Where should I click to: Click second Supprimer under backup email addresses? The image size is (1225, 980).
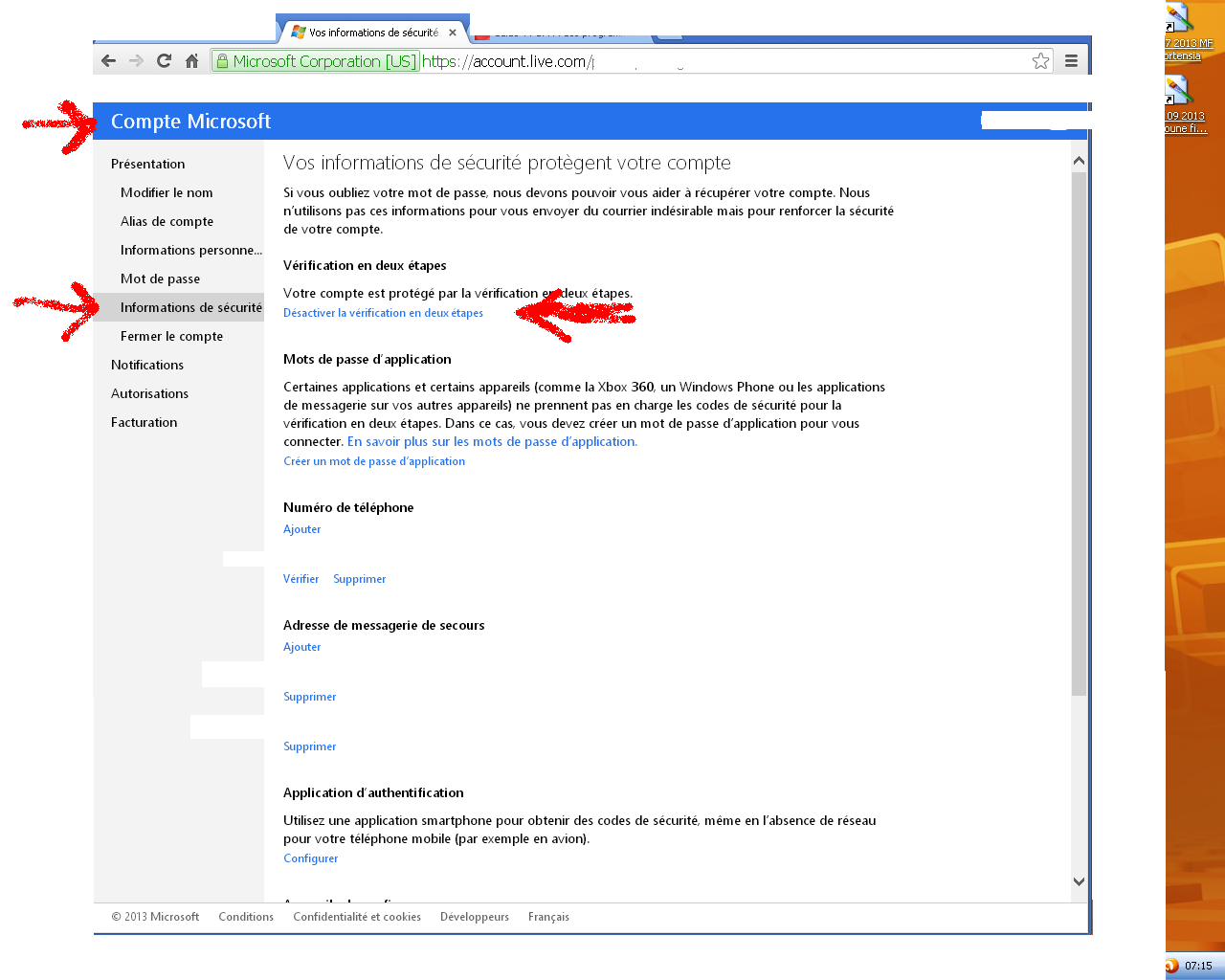click(x=309, y=746)
